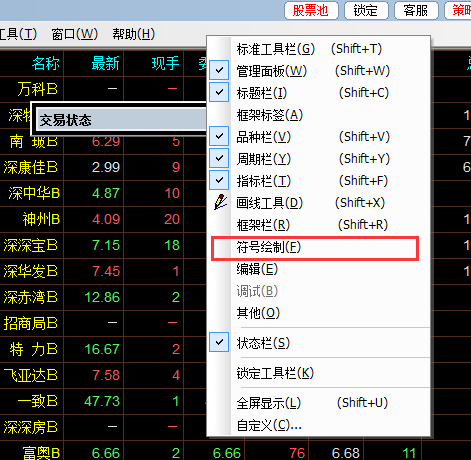Click the latest price 2.99

106,167
